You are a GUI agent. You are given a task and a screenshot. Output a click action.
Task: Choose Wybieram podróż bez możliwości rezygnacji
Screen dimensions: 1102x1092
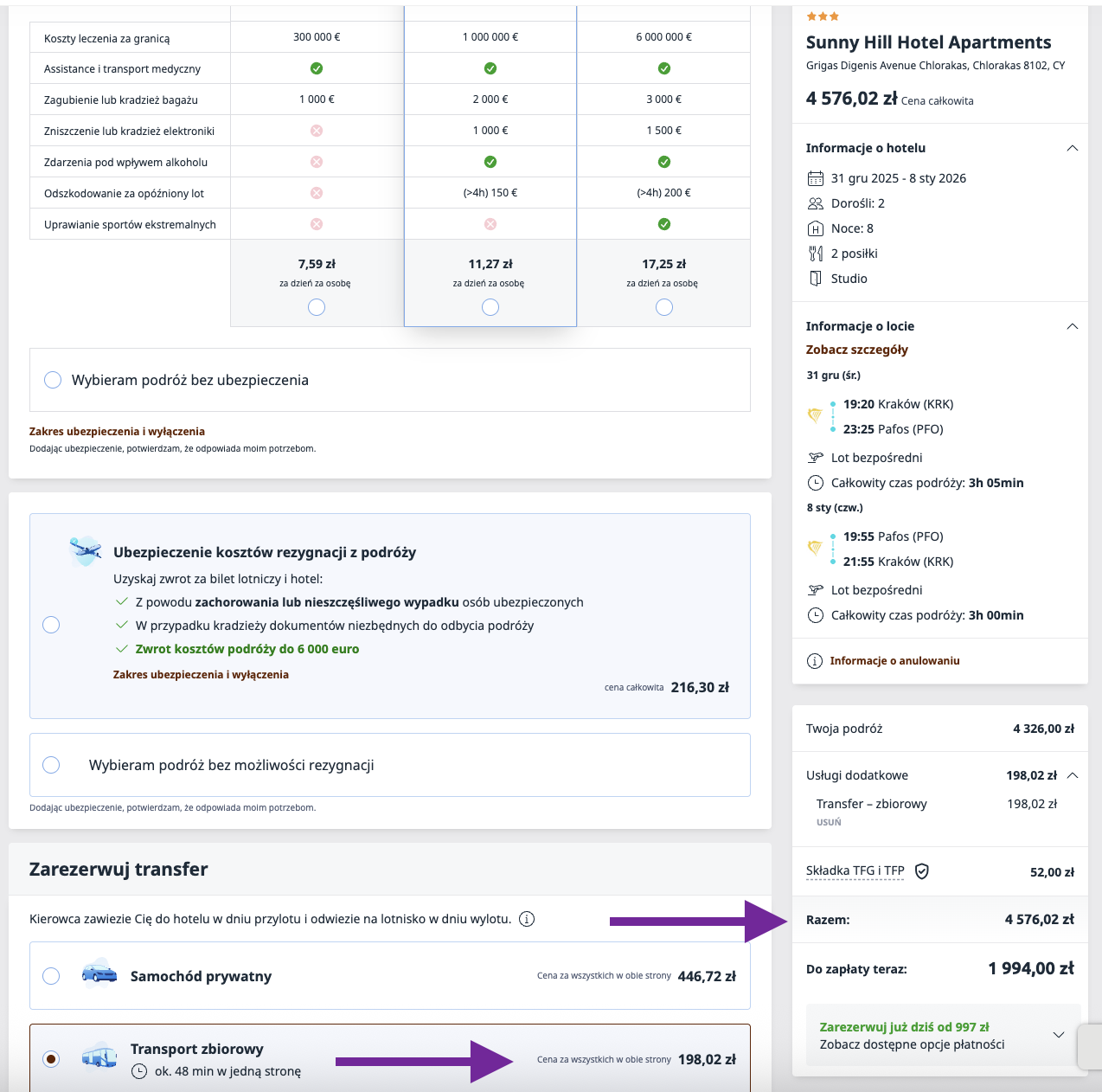coord(51,765)
